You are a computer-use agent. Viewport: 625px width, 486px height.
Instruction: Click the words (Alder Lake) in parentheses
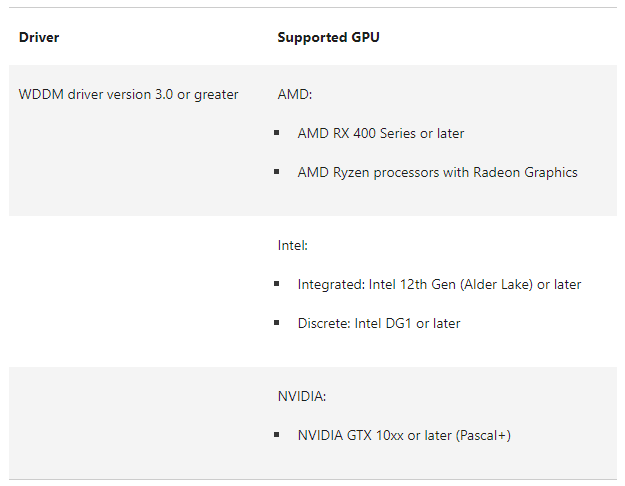pos(490,284)
